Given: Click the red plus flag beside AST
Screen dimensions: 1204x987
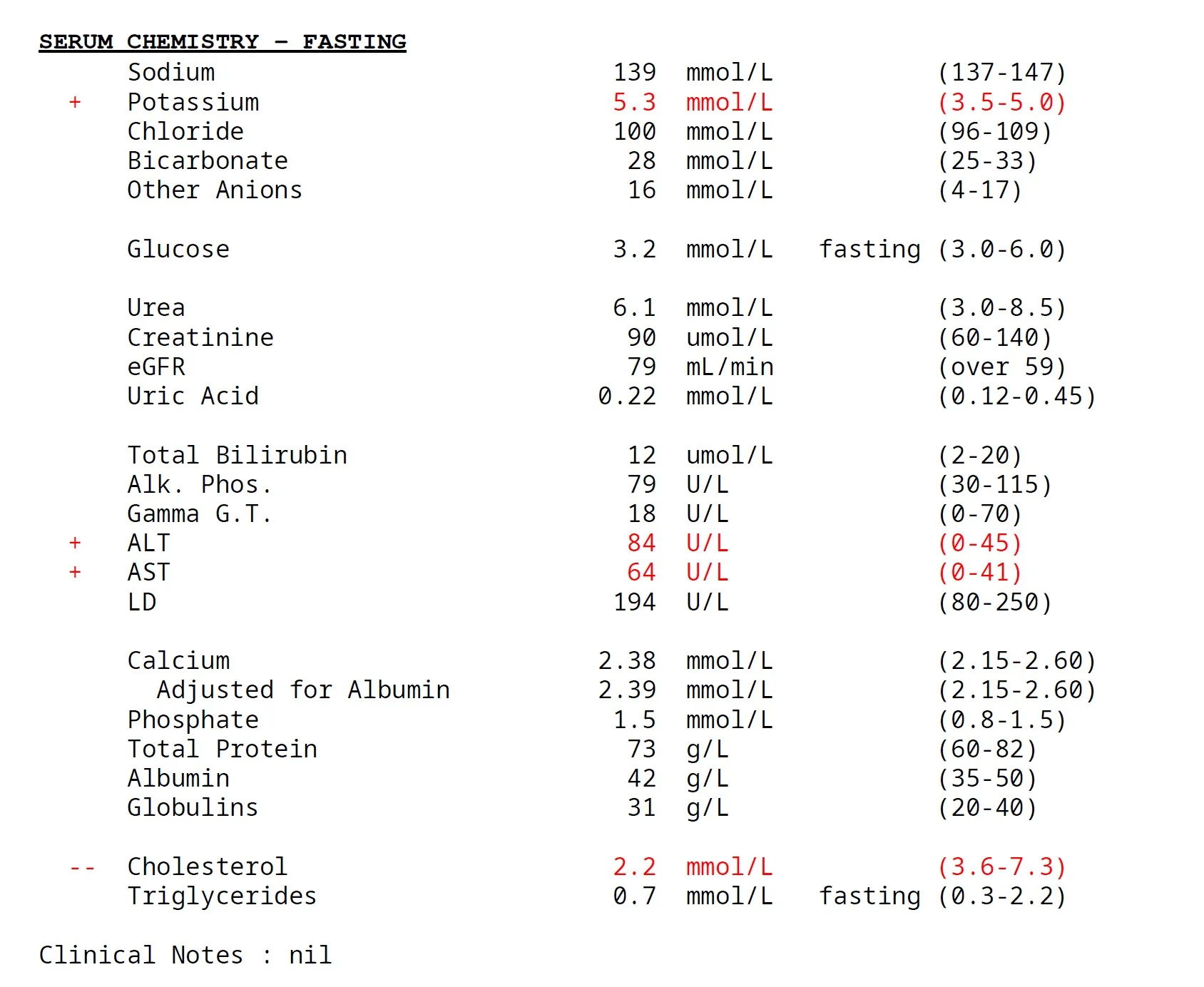Looking at the screenshot, I should (75, 573).
